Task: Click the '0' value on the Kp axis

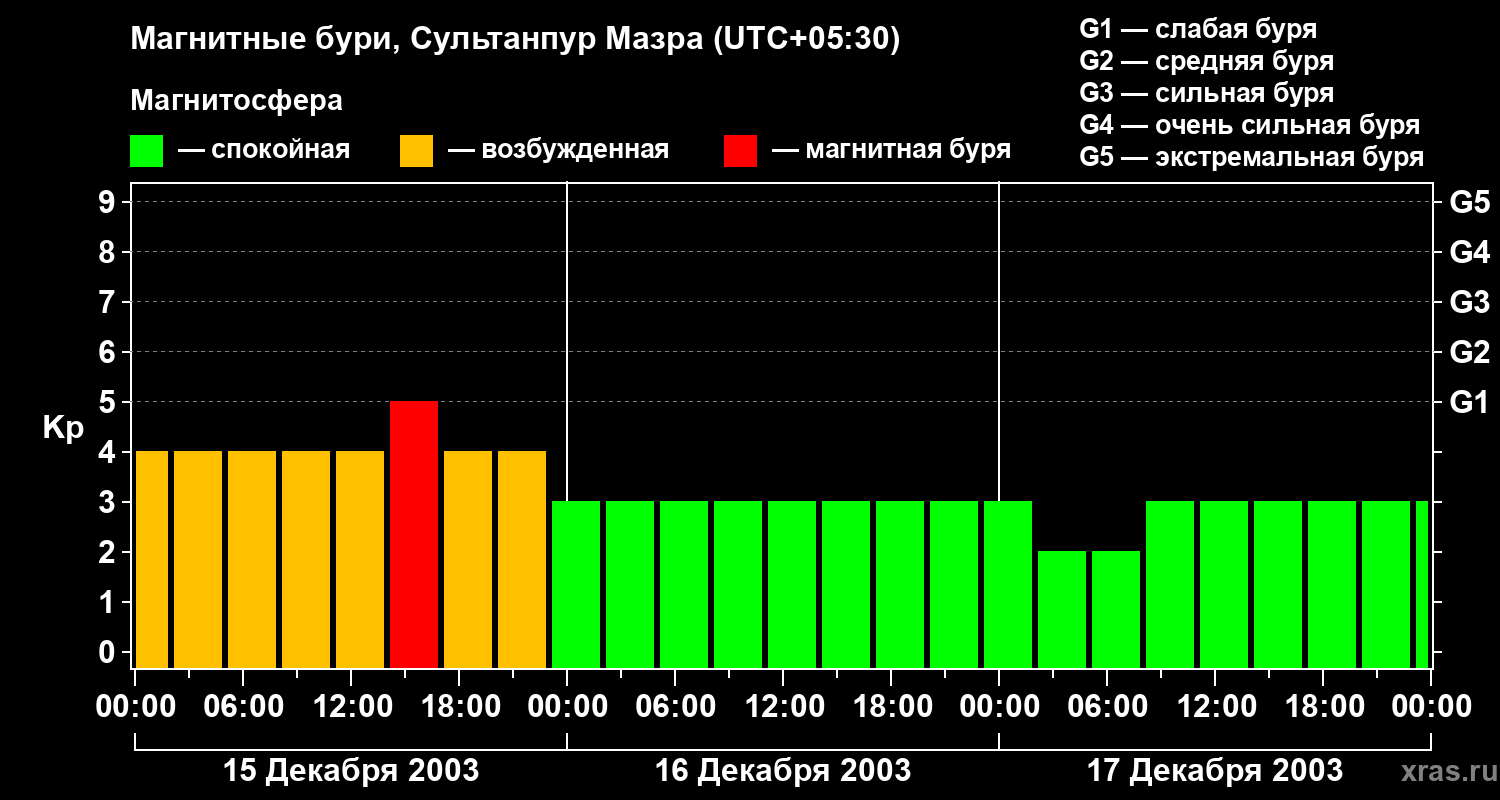Action: 109,652
